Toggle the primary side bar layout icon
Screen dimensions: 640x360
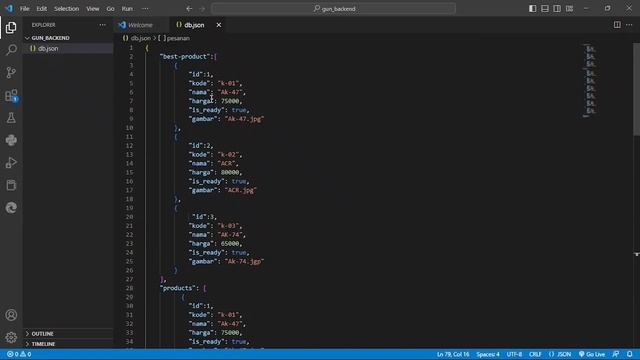point(532,9)
